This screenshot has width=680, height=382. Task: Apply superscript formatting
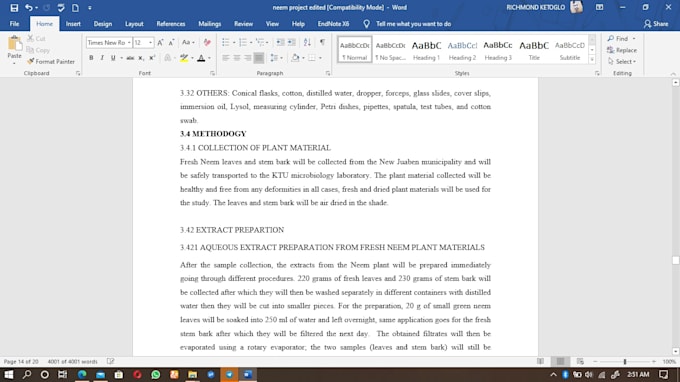(152, 58)
